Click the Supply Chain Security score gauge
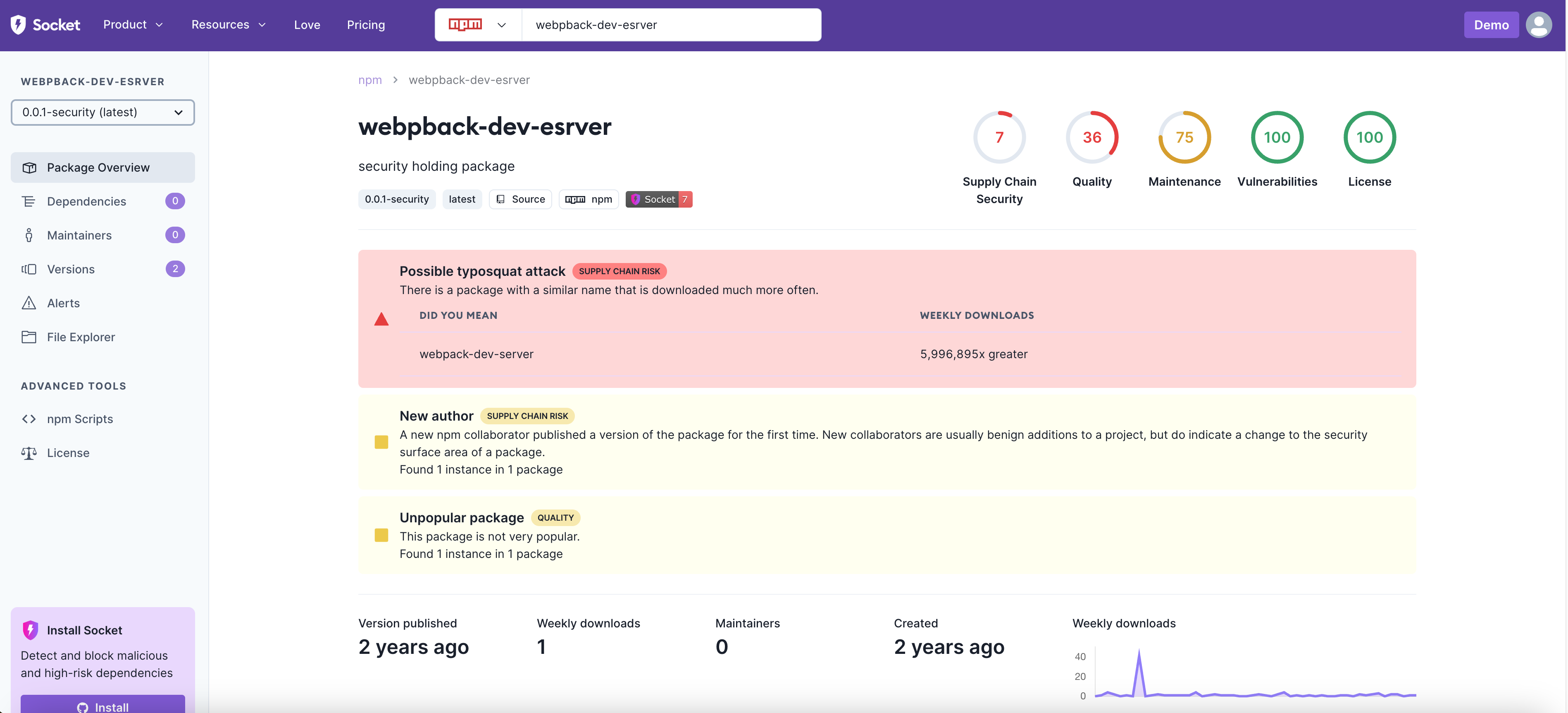Viewport: 1568px width, 713px height. pos(999,137)
